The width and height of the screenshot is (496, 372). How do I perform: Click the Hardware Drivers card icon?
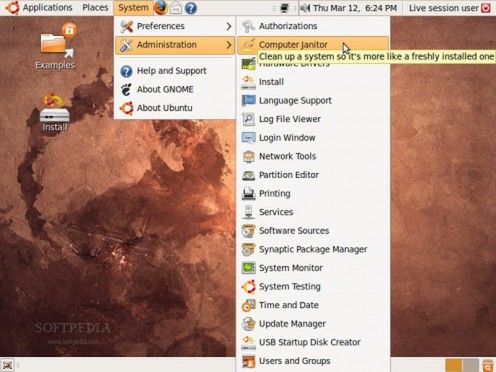248,64
